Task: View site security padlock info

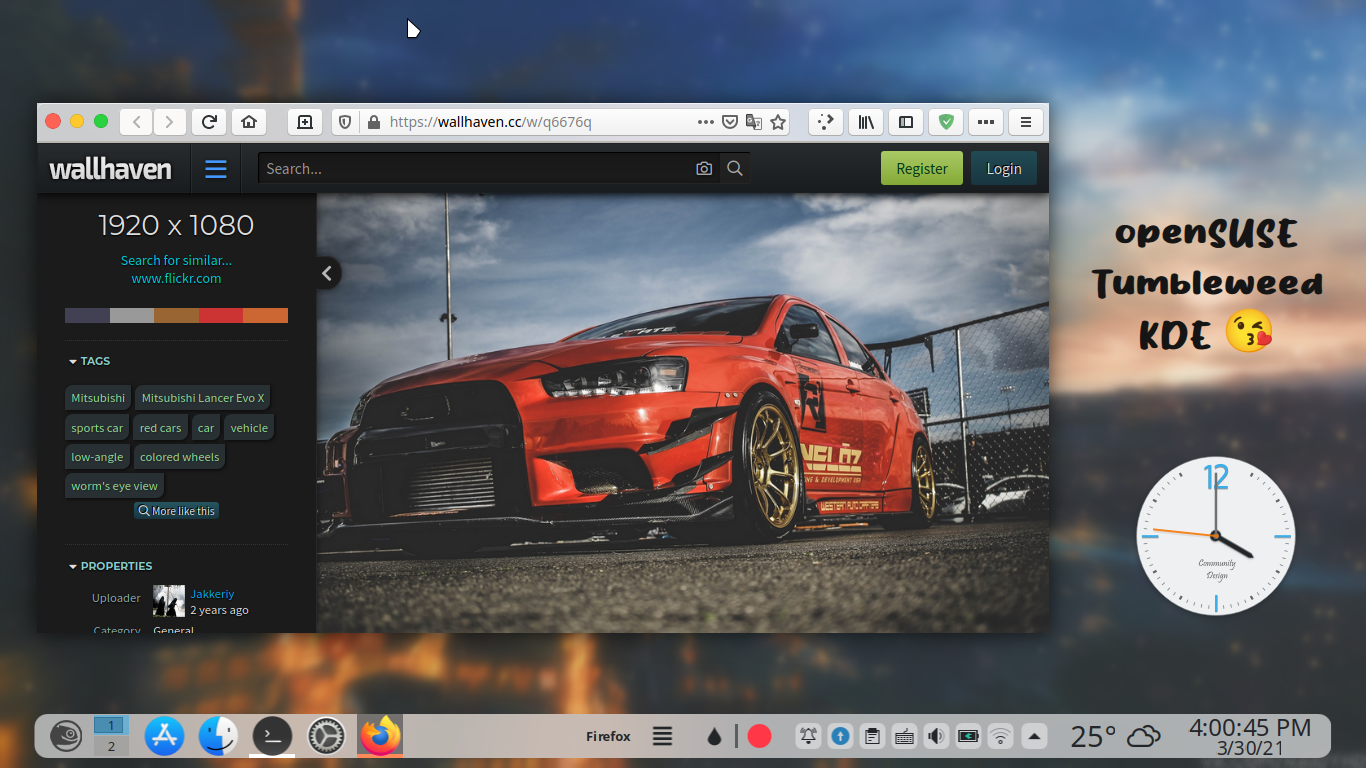Action: pos(374,122)
